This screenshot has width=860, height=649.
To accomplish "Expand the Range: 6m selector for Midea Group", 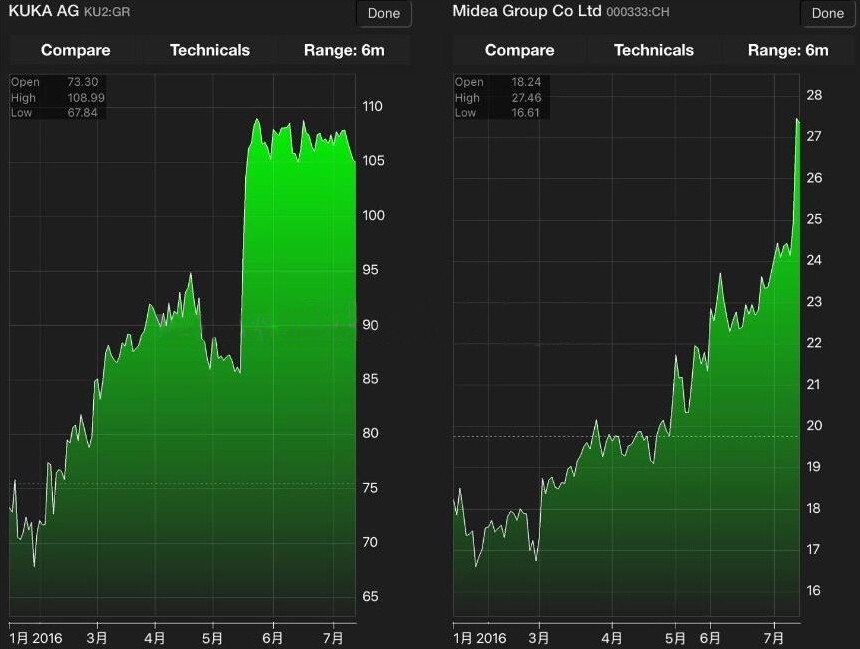I will pos(788,50).
